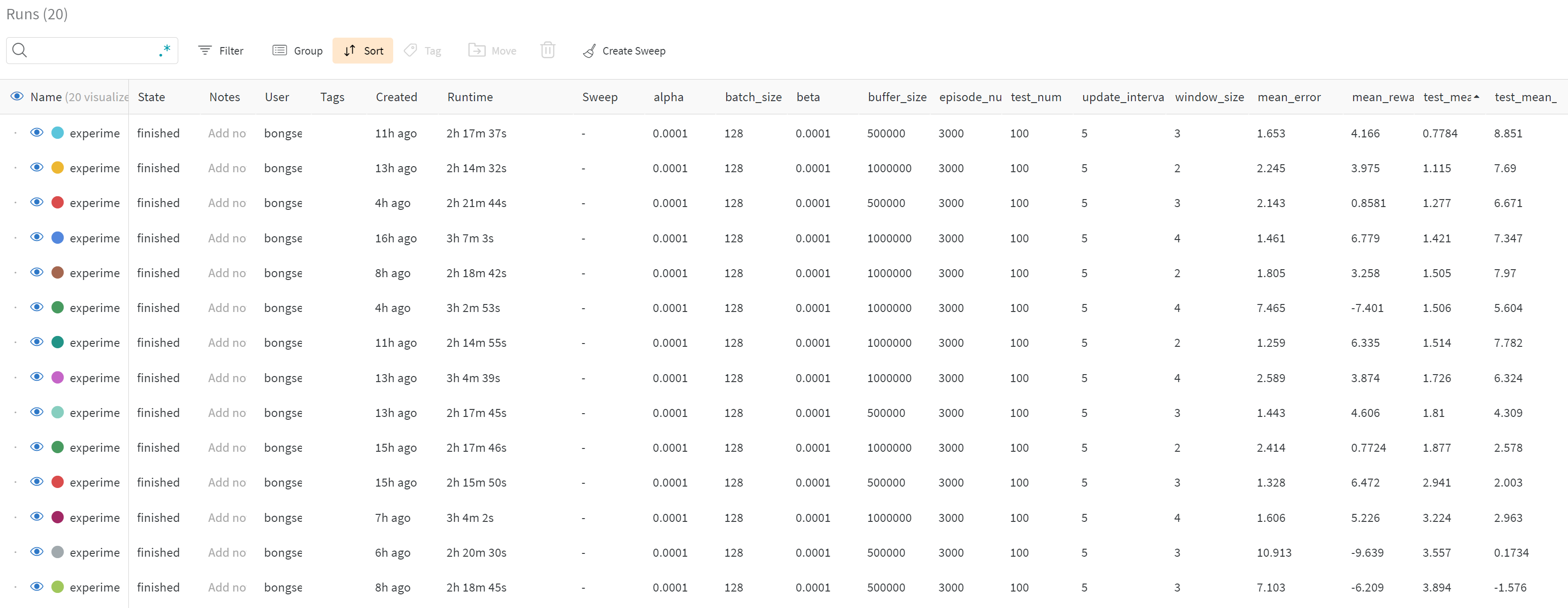Add notes to the first run
Screen dimensions: 1568x608
226,134
